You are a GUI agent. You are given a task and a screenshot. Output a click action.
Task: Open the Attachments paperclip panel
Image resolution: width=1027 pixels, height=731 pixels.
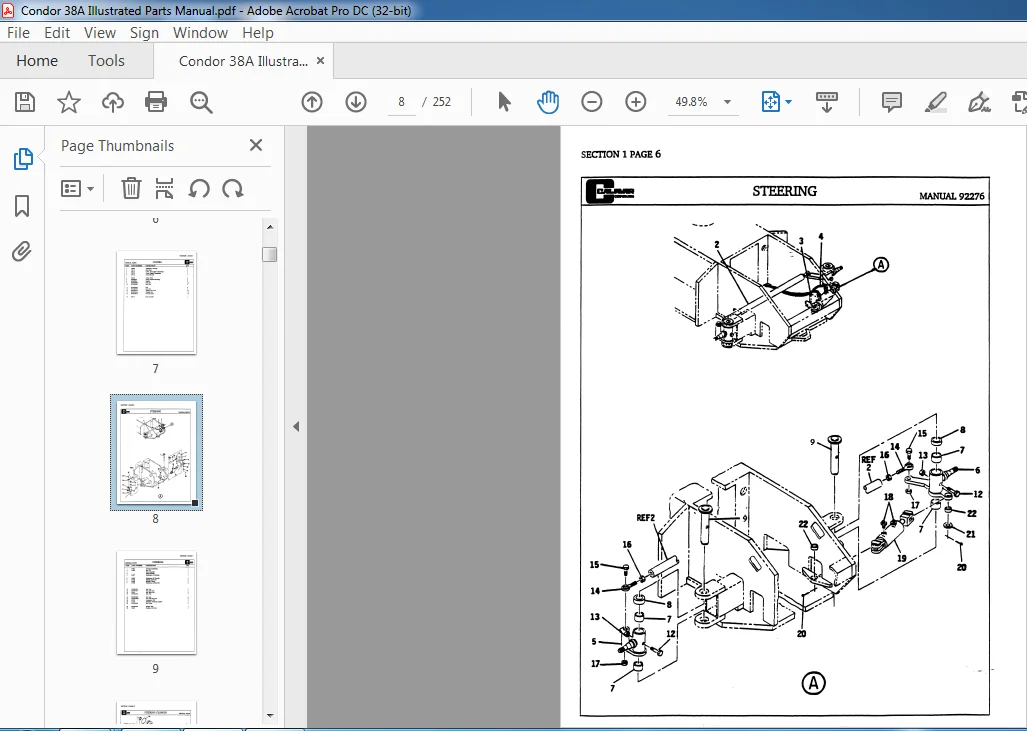coord(22,252)
